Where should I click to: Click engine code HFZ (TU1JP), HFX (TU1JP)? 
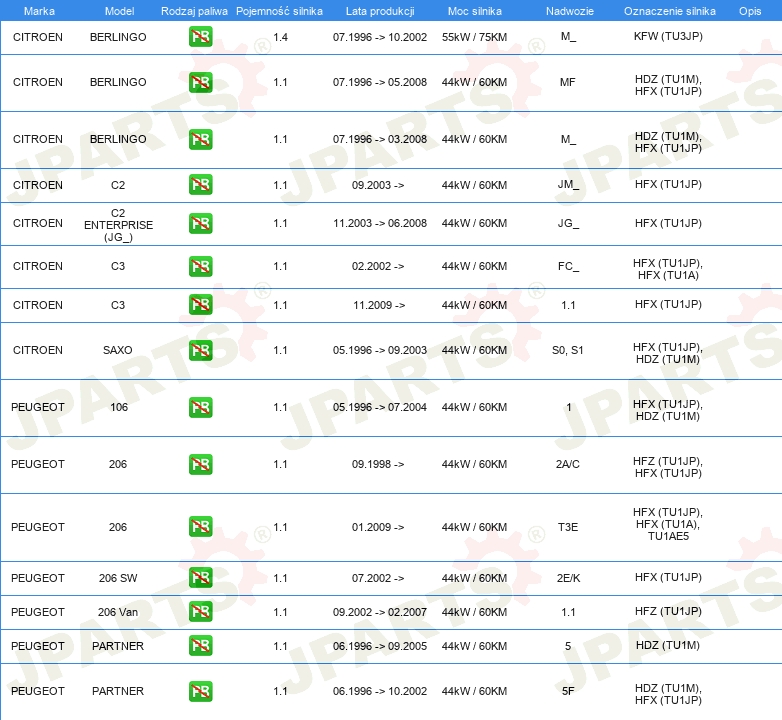[x=668, y=467]
